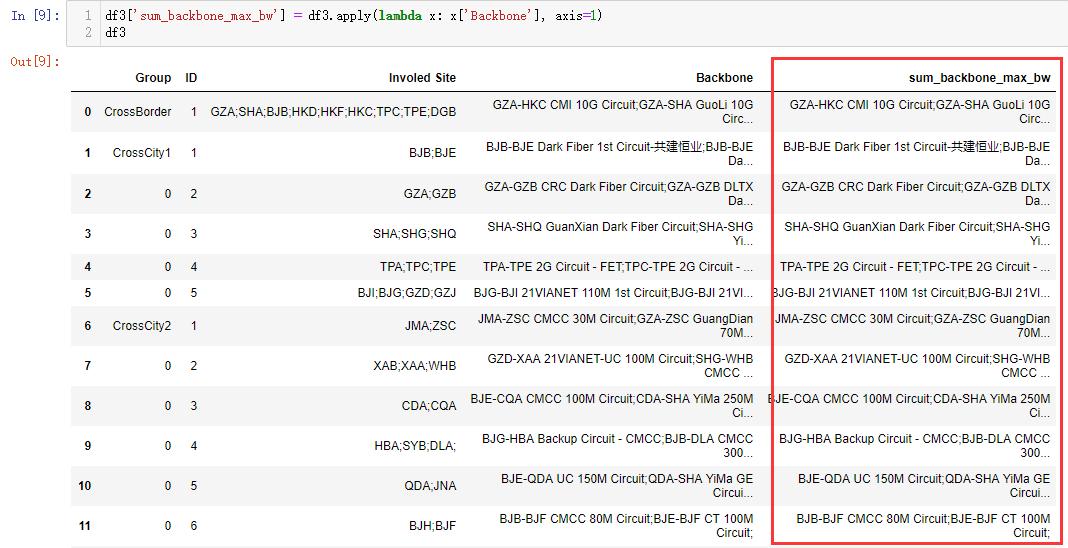Viewport: 1068px width, 548px height.
Task: Click the ID column header
Action: pyautogui.click(x=191, y=78)
